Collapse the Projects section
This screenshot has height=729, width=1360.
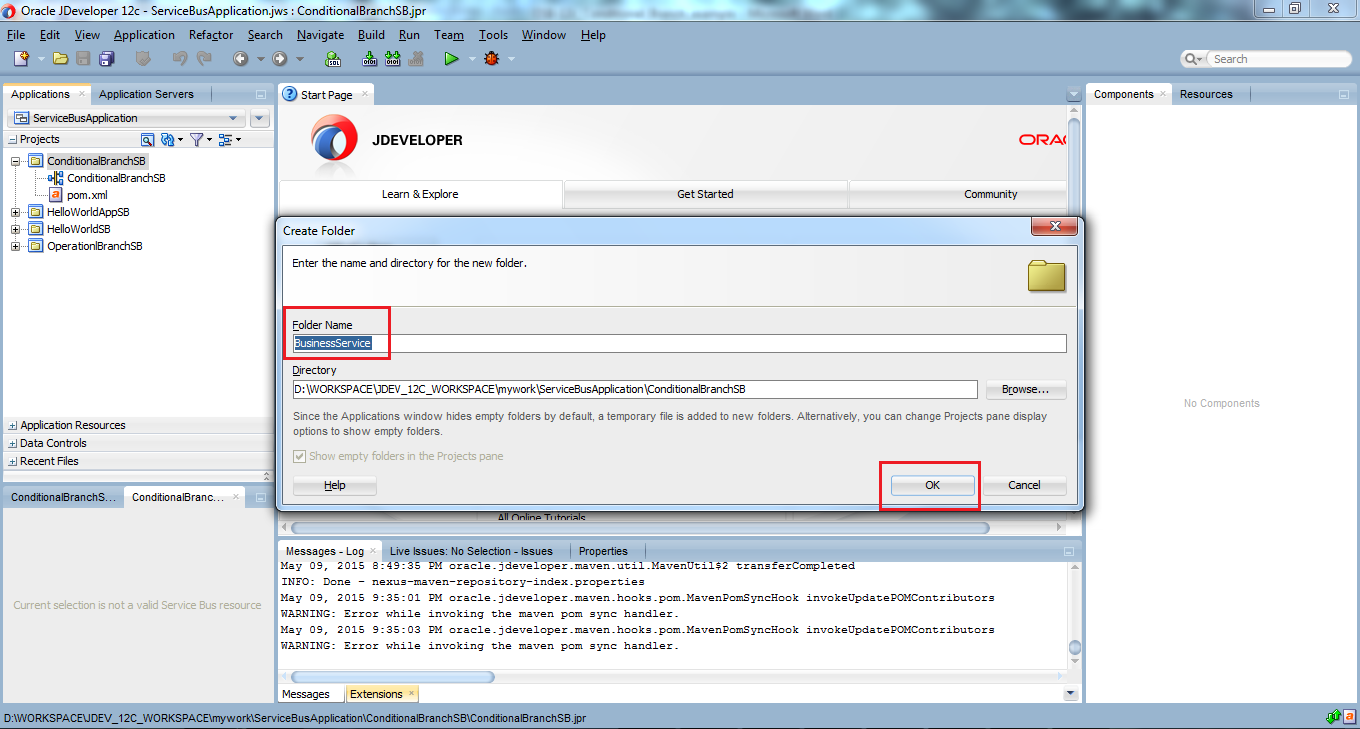click(x=12, y=140)
